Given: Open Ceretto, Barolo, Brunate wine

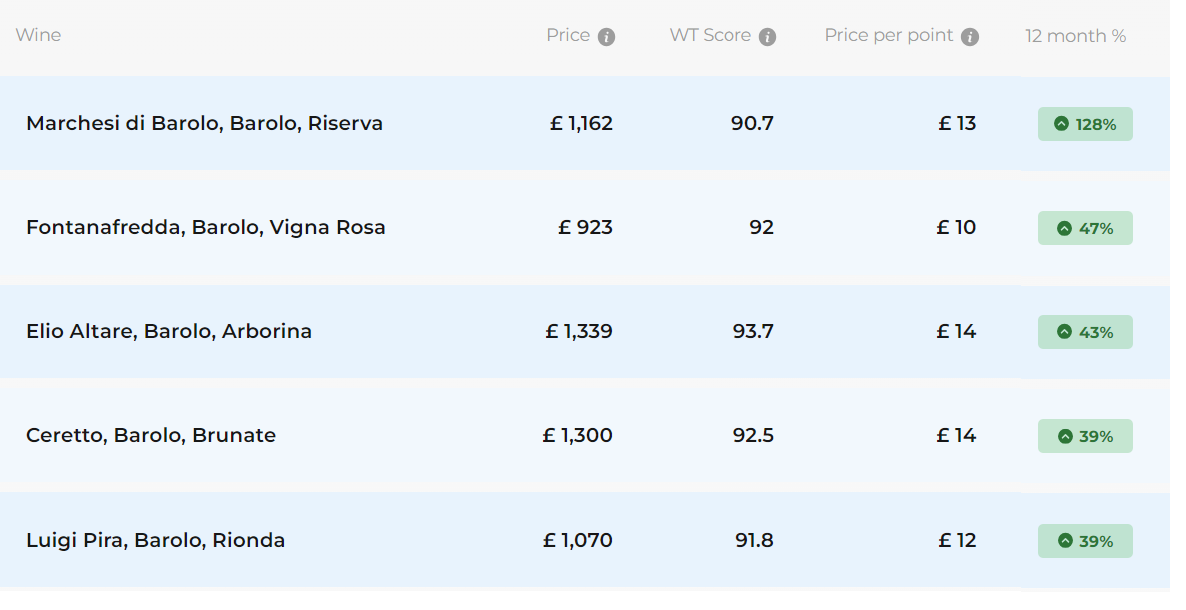Looking at the screenshot, I should coord(151,436).
